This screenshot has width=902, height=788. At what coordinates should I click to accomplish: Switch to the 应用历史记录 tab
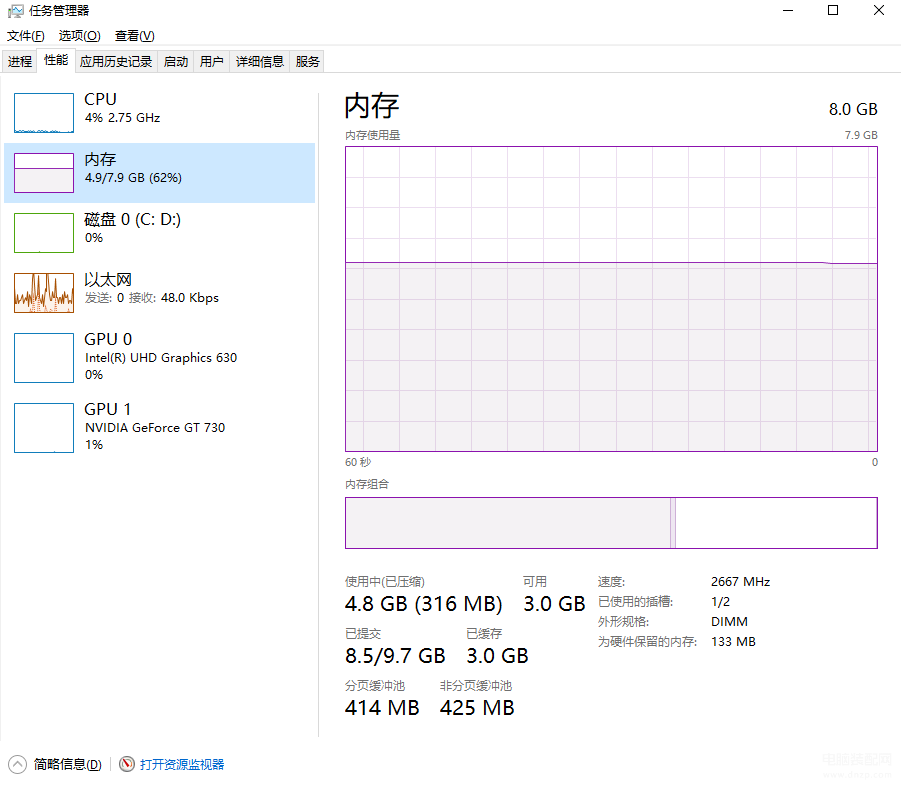[x=116, y=62]
